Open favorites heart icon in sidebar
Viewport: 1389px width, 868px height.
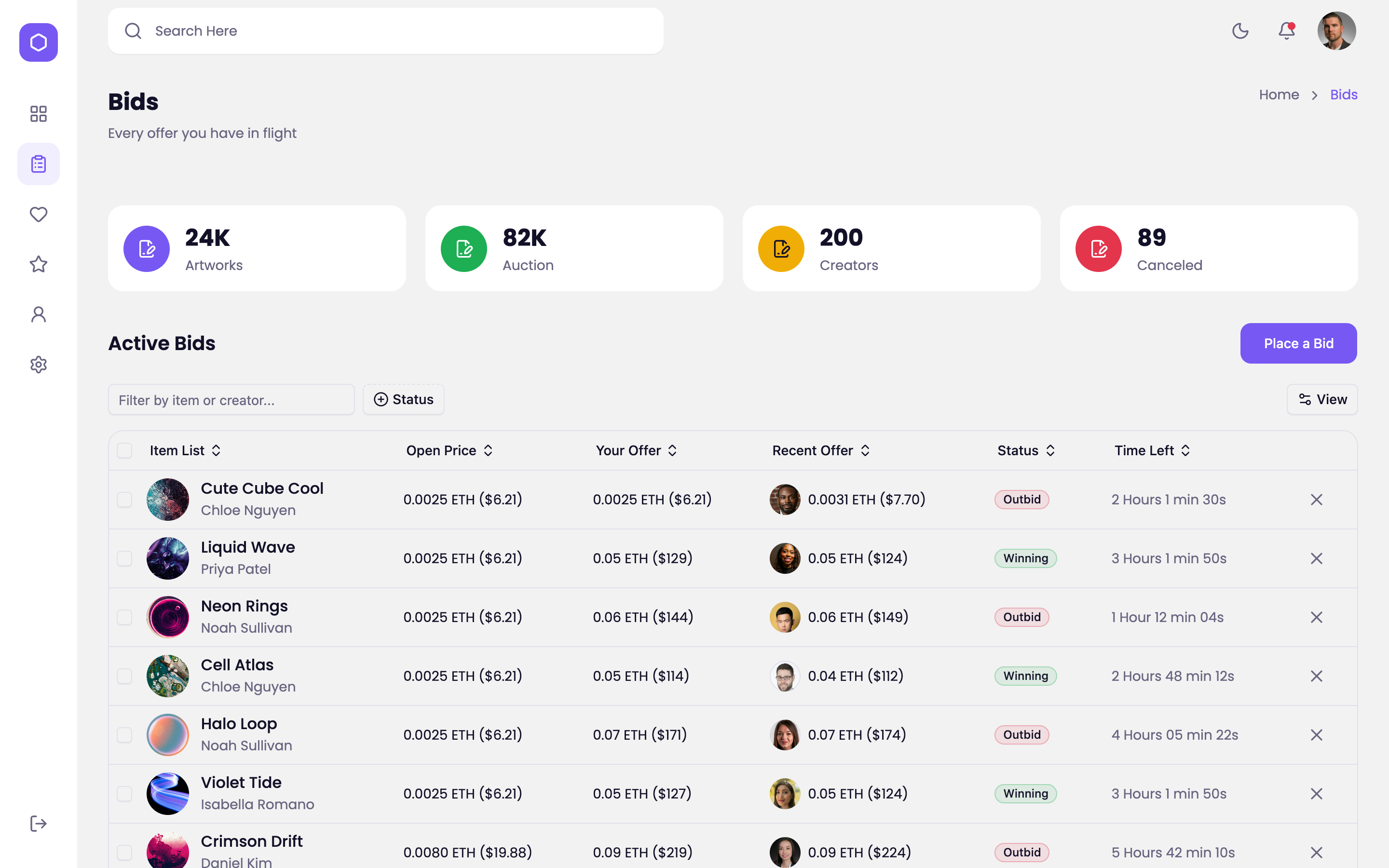point(39,214)
